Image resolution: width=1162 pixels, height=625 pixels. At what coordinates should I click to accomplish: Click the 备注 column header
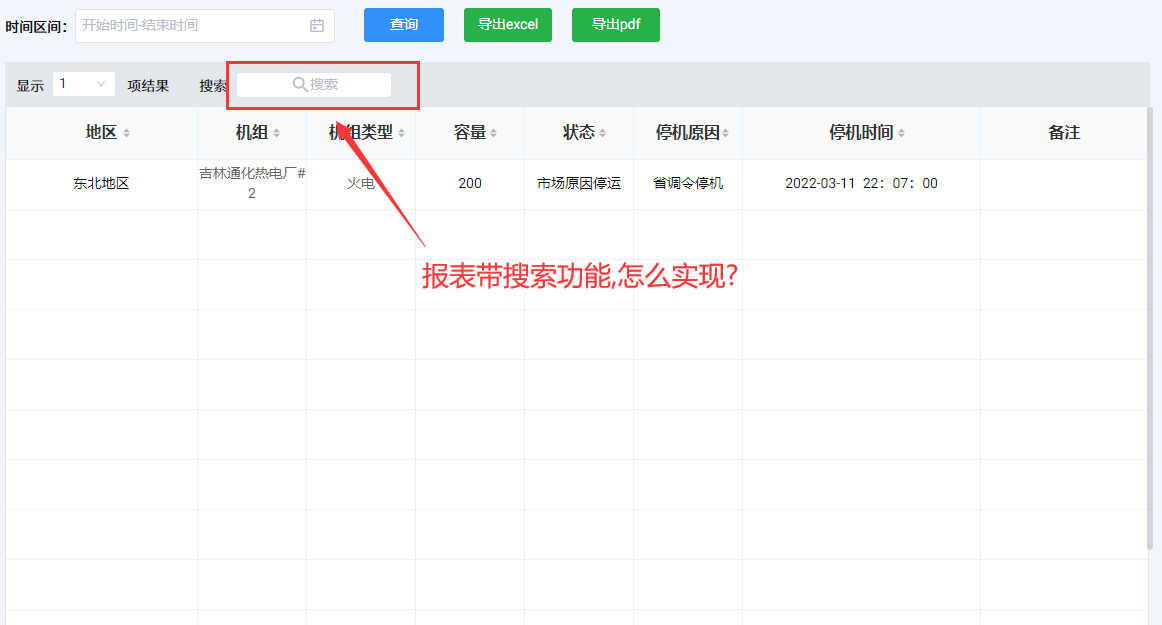(x=1064, y=133)
